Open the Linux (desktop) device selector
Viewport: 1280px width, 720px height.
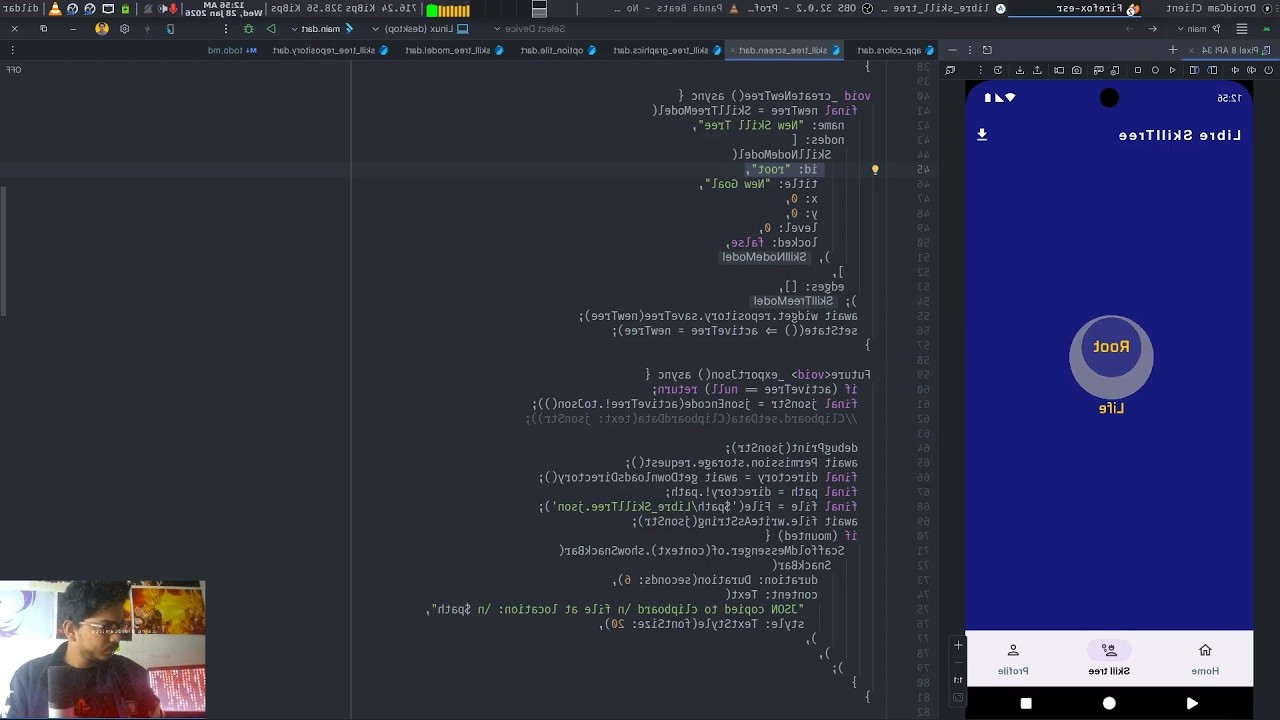point(420,28)
